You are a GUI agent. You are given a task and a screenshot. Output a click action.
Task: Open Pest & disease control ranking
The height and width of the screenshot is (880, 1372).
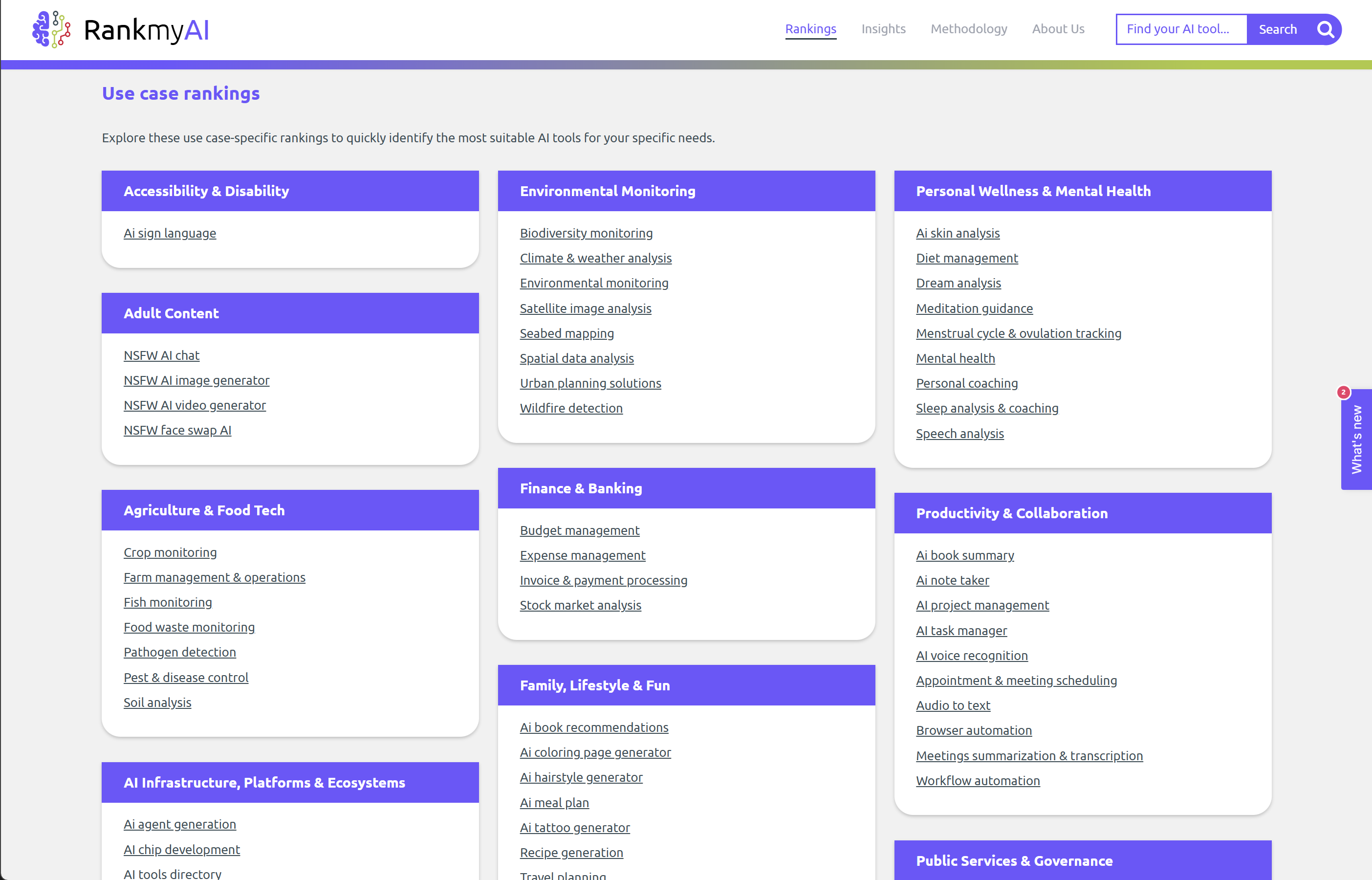point(186,678)
